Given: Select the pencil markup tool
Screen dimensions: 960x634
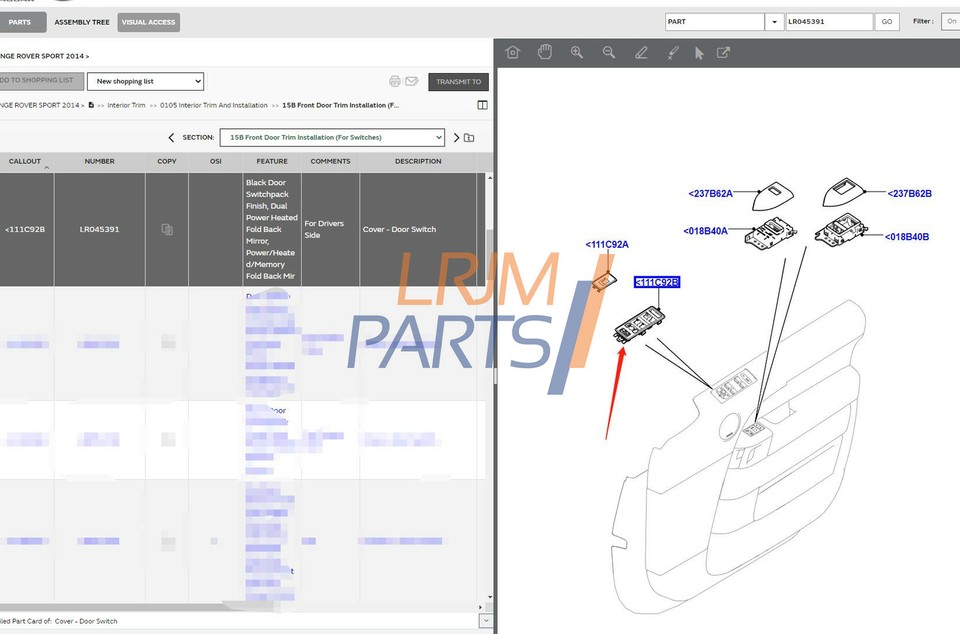Looking at the screenshot, I should [x=641, y=53].
